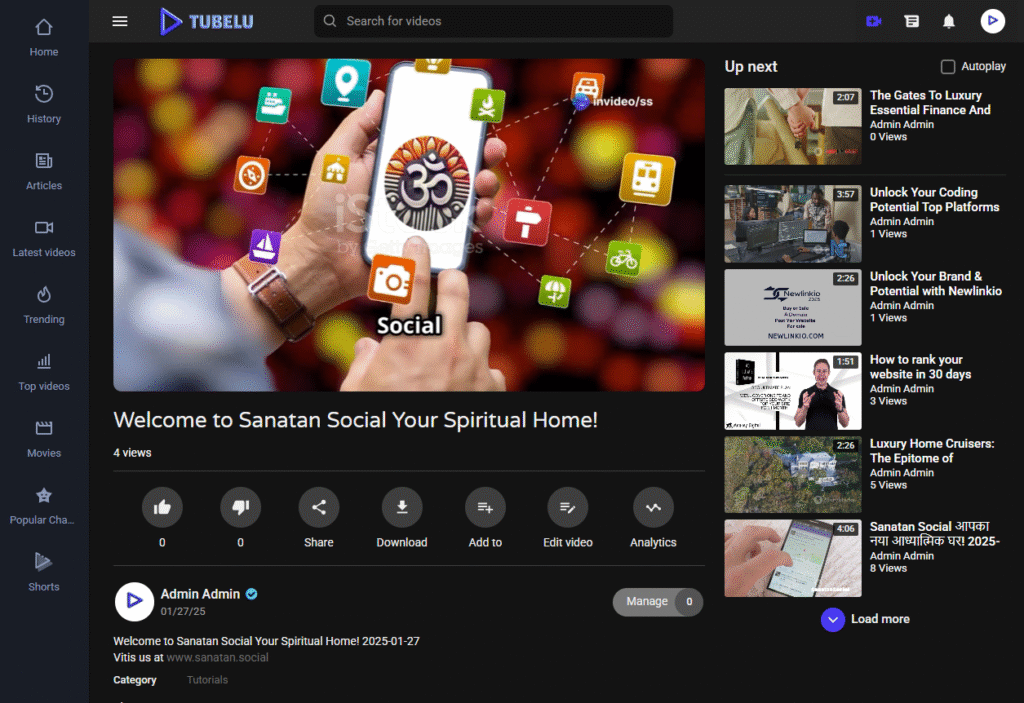Viewport: 1024px width, 703px height.
Task: Open History in sidebar
Action: click(x=44, y=105)
